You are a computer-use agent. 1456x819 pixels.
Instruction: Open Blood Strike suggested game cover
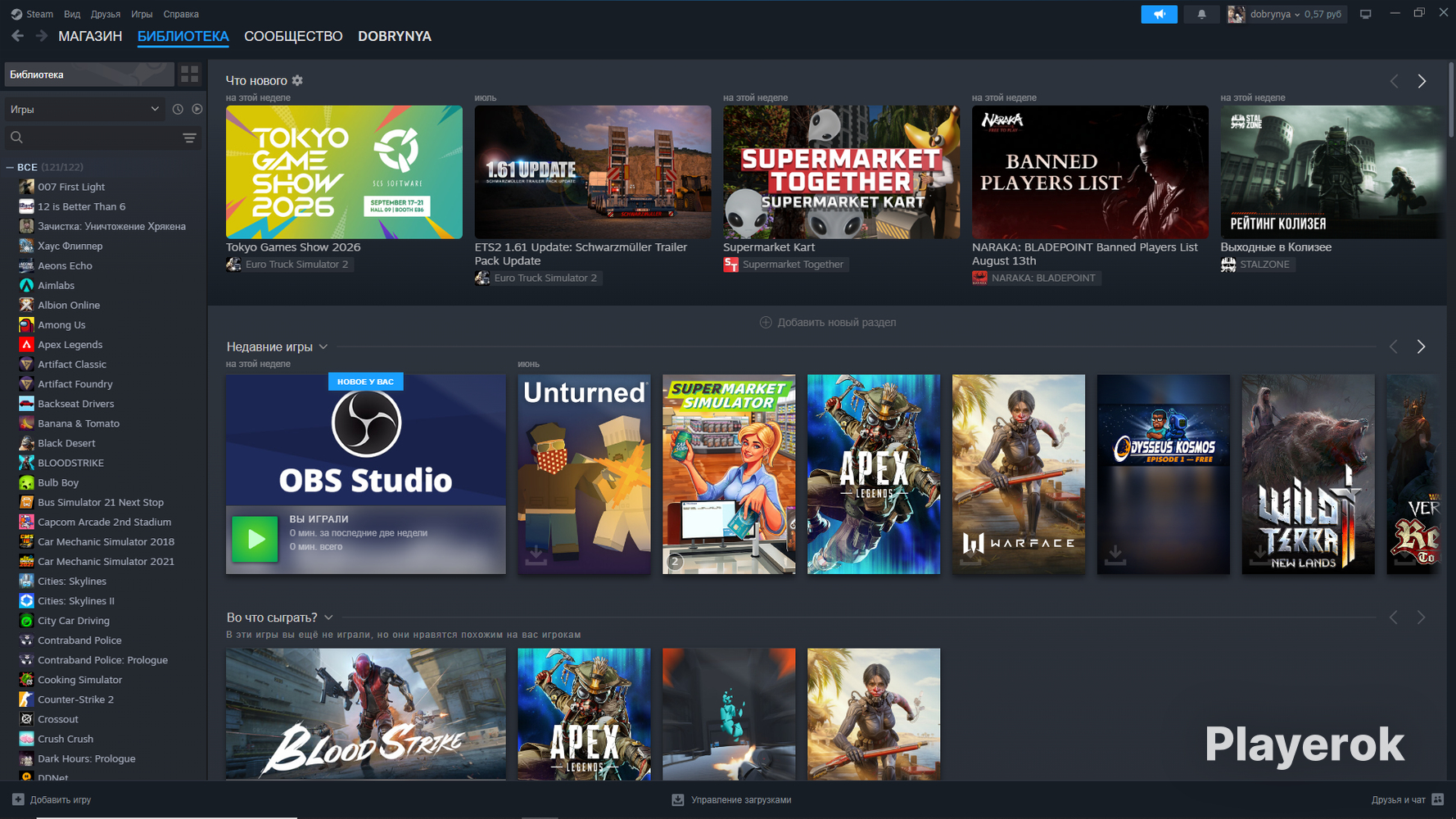pyautogui.click(x=366, y=714)
